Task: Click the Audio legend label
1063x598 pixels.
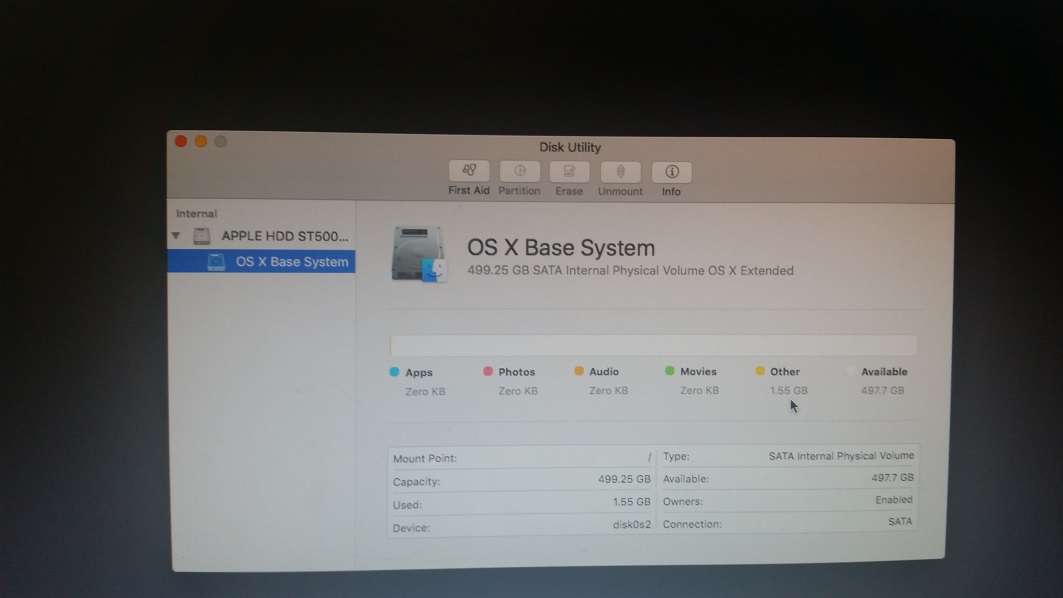Action: click(x=604, y=372)
